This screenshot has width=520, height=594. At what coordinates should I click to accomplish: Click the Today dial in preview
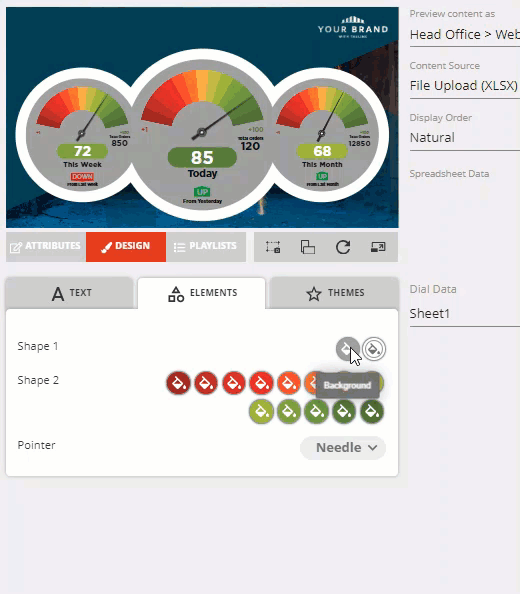(202, 135)
